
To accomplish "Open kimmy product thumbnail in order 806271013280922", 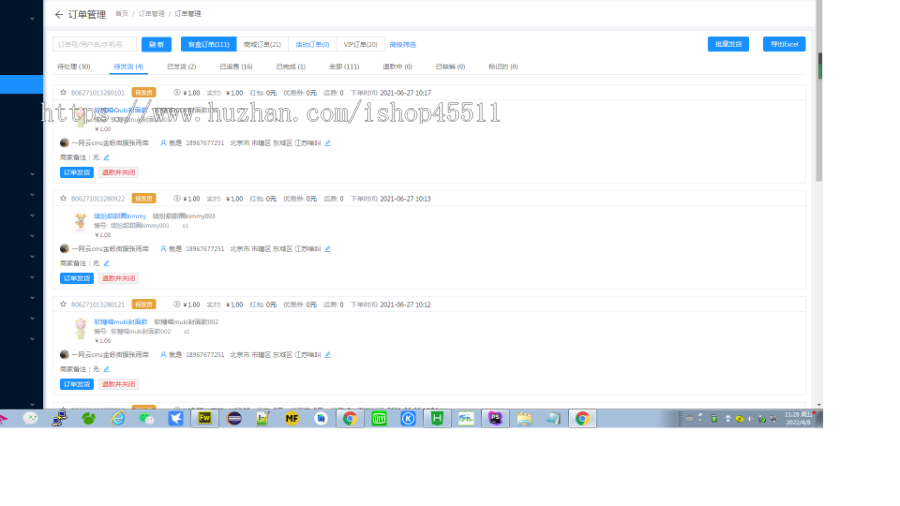I will coord(80,222).
